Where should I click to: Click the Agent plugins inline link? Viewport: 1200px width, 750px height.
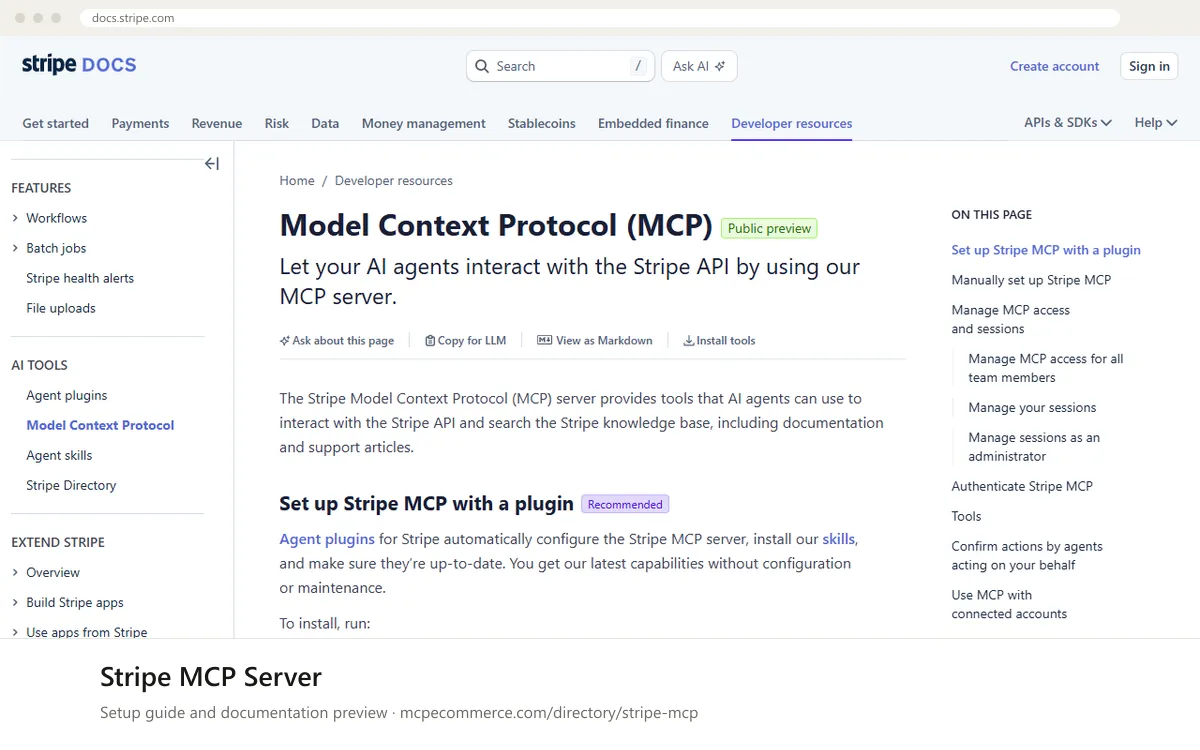(x=327, y=539)
